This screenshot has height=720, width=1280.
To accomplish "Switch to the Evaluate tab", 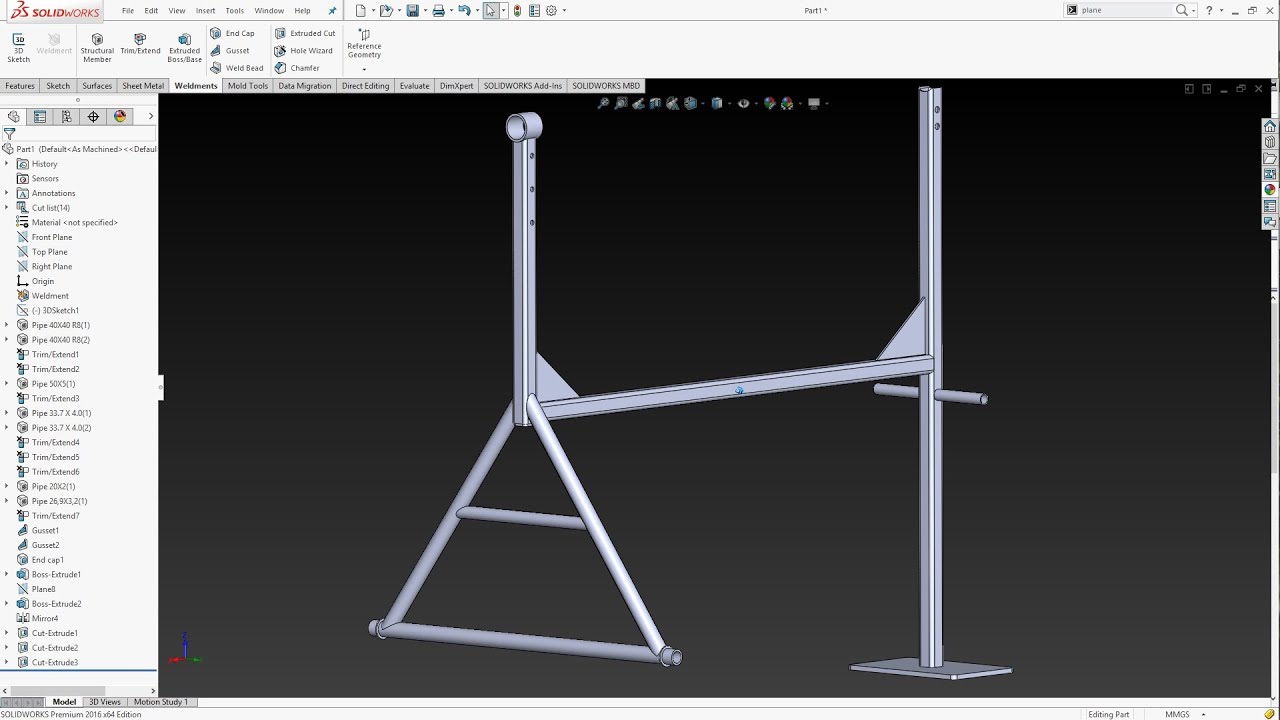I will pos(414,86).
